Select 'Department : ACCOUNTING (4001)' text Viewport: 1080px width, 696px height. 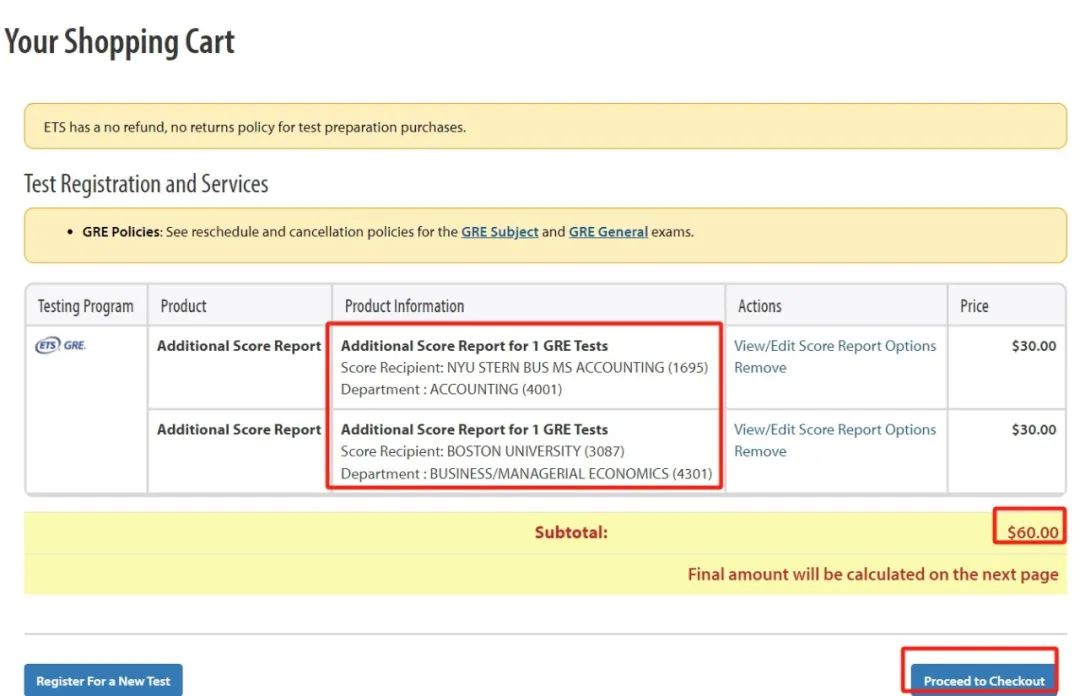tap(451, 389)
